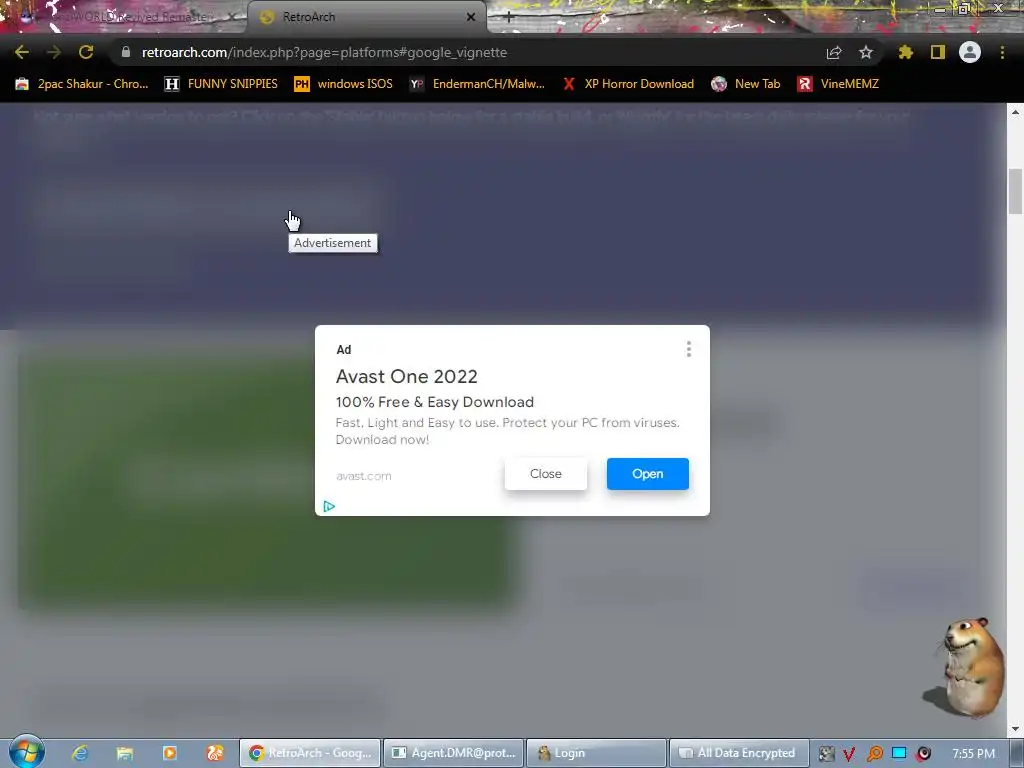Open the VineMEMZ bookmark

click(x=838, y=84)
